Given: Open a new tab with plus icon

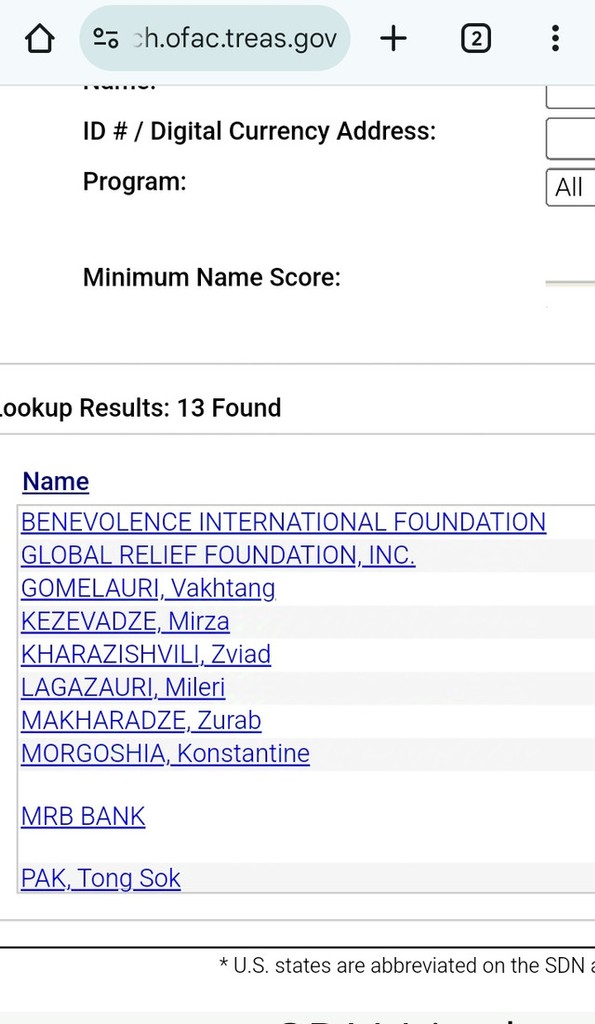Looking at the screenshot, I should pyautogui.click(x=393, y=39).
